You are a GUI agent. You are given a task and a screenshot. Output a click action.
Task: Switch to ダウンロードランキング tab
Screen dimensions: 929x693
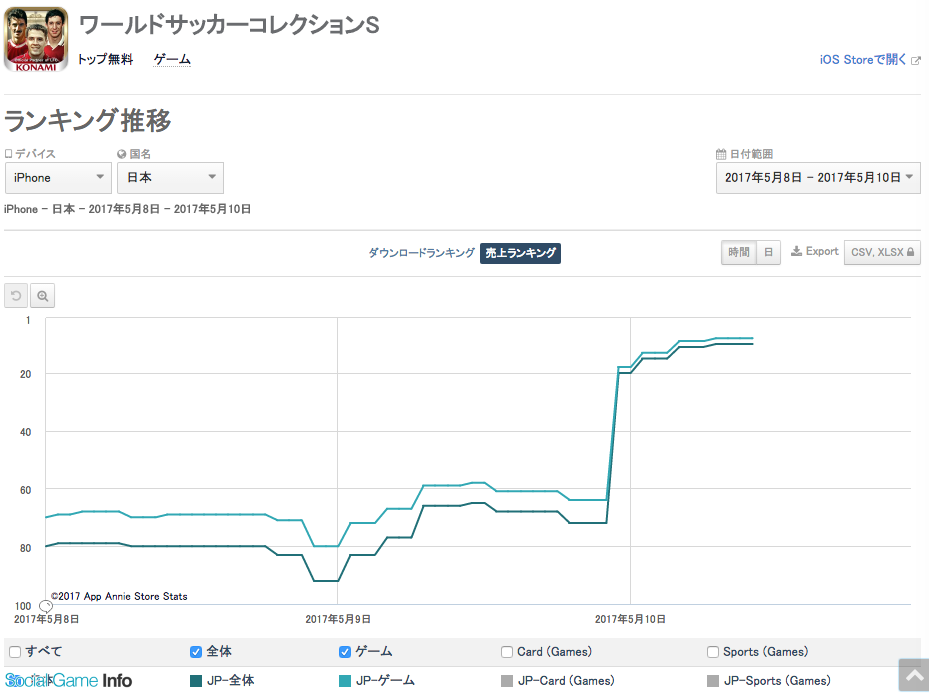click(421, 253)
